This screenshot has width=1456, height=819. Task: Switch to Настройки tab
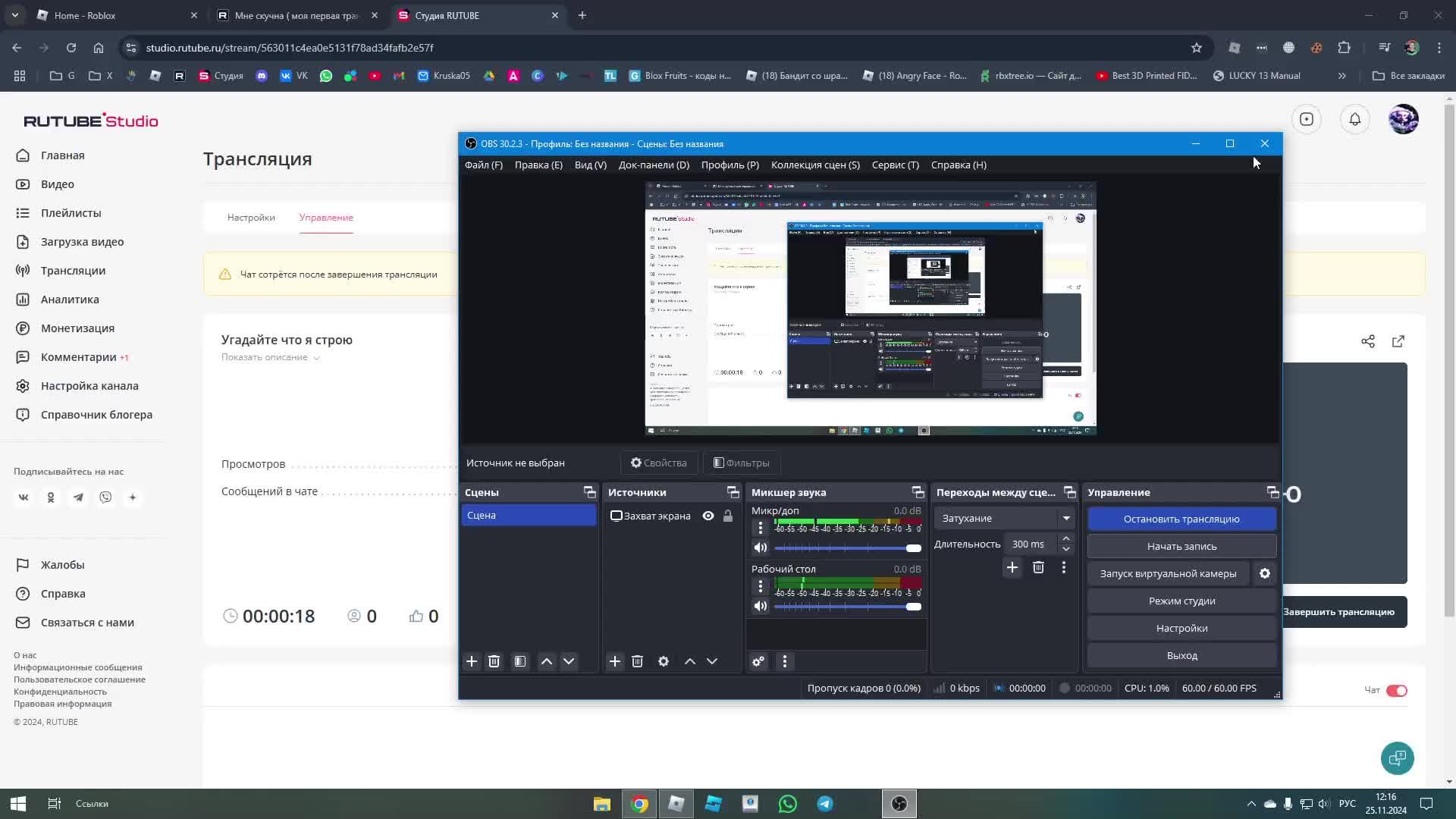(251, 218)
